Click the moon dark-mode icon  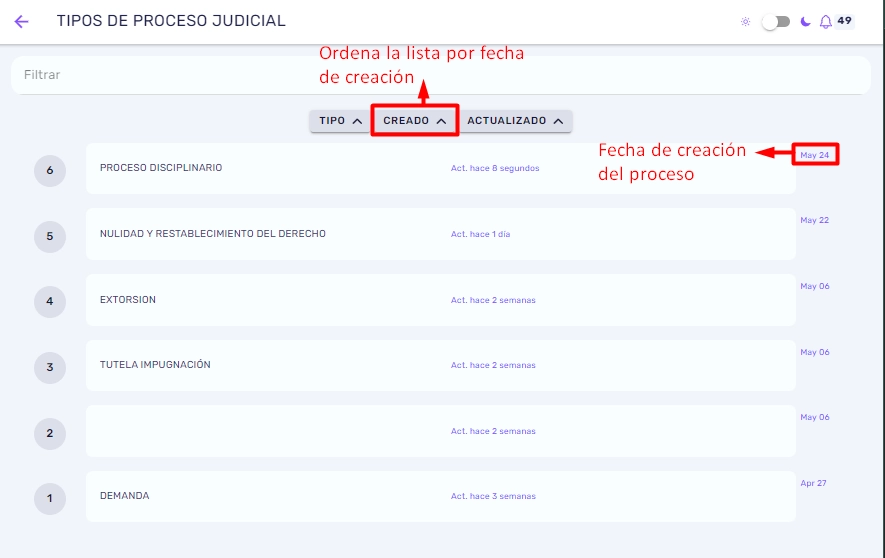(x=805, y=22)
